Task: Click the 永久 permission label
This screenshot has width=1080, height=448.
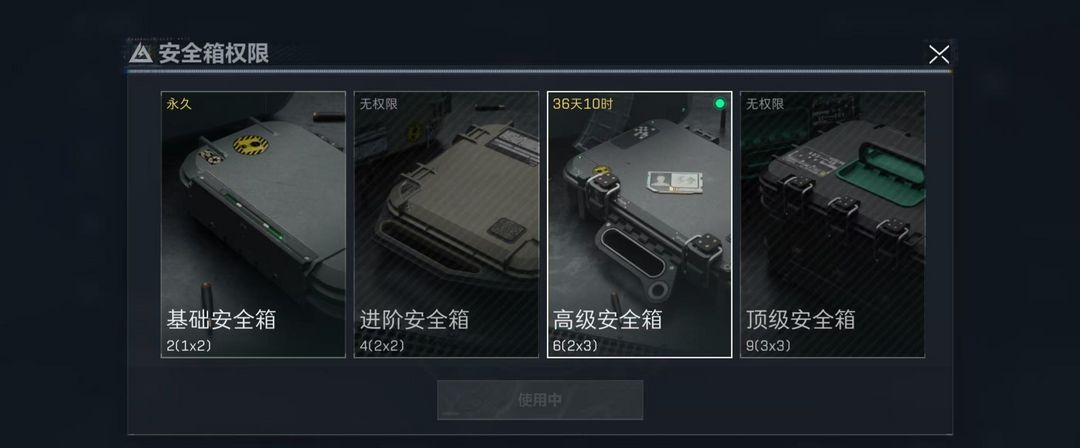Action: tap(178, 104)
